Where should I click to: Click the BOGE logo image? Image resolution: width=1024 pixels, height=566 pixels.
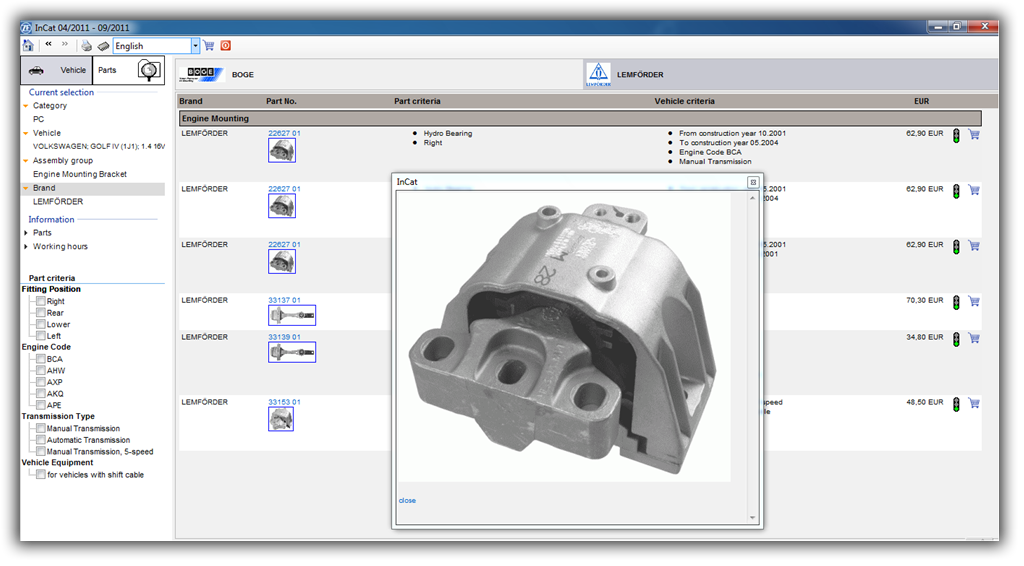(201, 74)
